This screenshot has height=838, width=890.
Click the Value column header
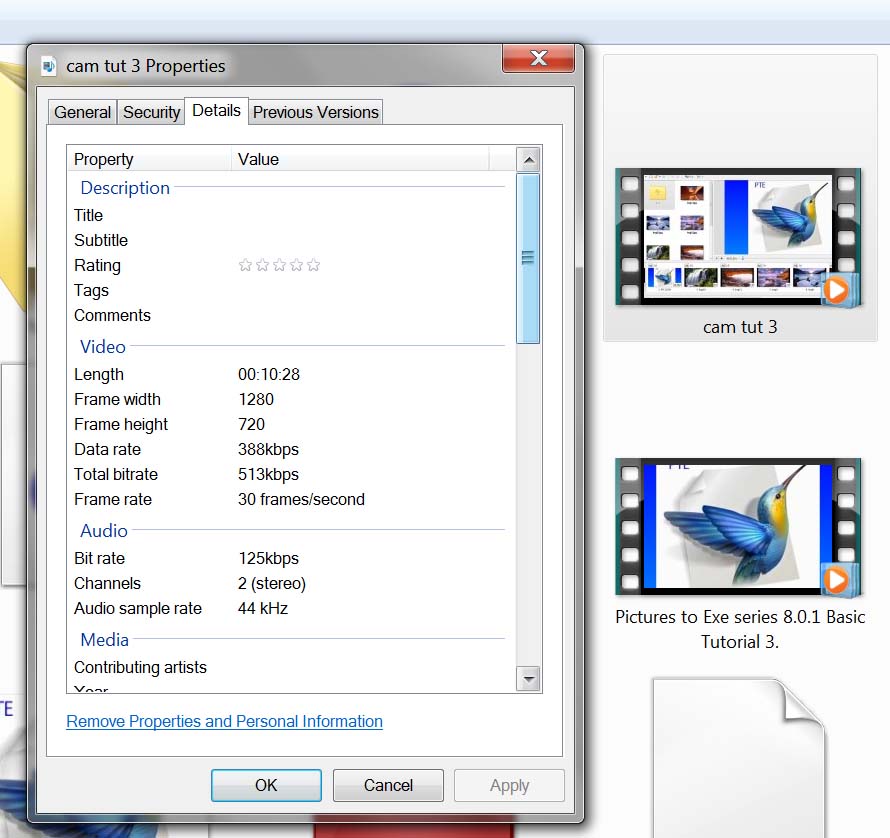pyautogui.click(x=360, y=159)
